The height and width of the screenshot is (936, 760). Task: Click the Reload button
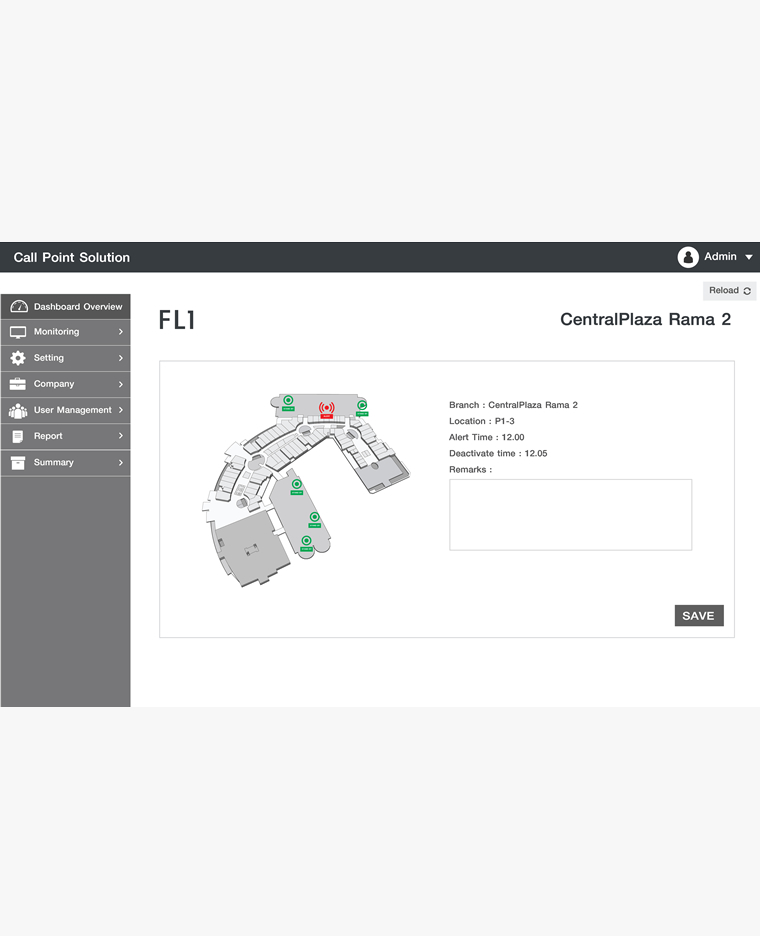tap(730, 291)
